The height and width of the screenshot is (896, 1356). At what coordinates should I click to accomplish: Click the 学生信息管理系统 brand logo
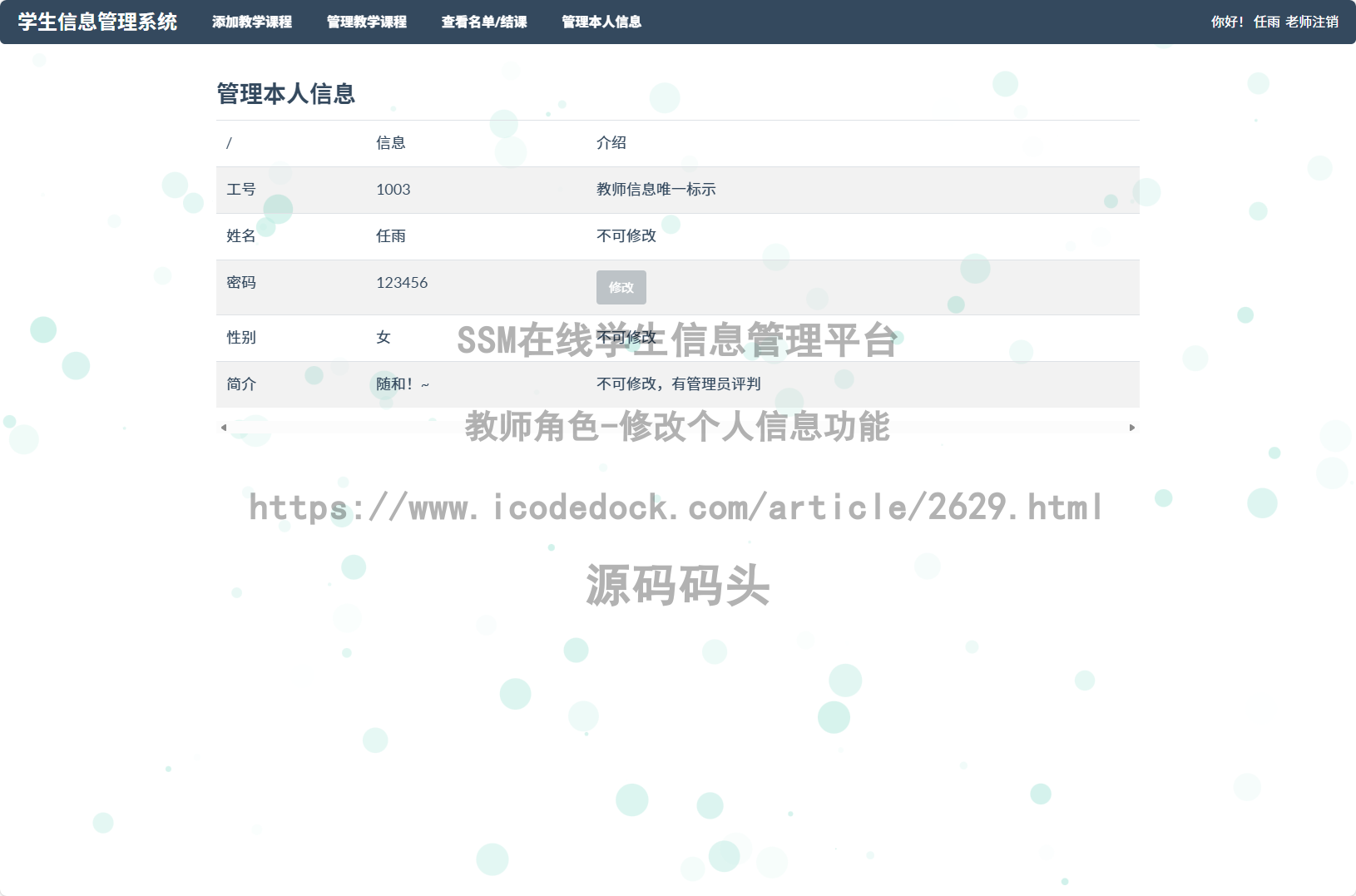(96, 22)
